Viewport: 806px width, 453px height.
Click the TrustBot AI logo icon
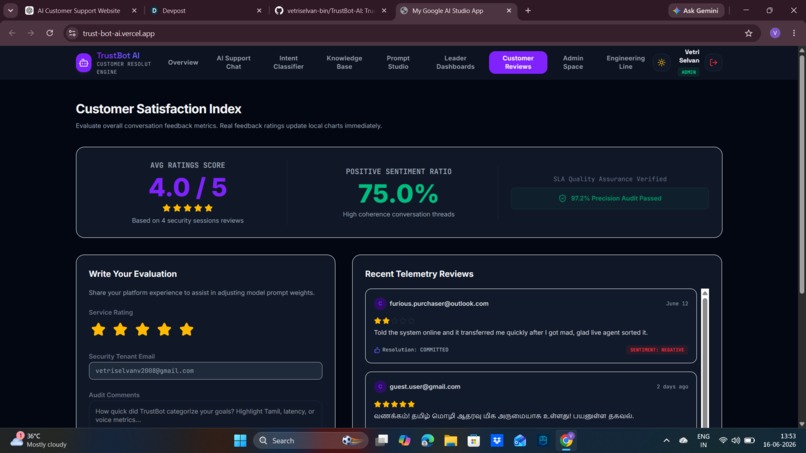[84, 63]
